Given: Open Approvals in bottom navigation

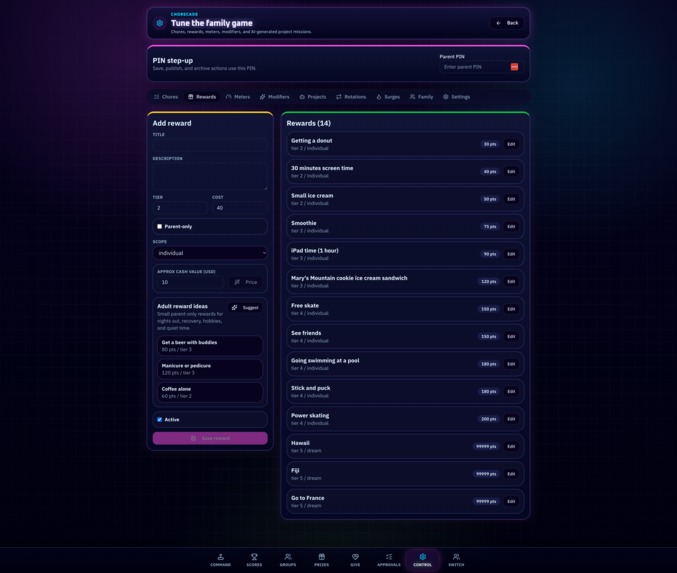Looking at the screenshot, I should pos(389,560).
